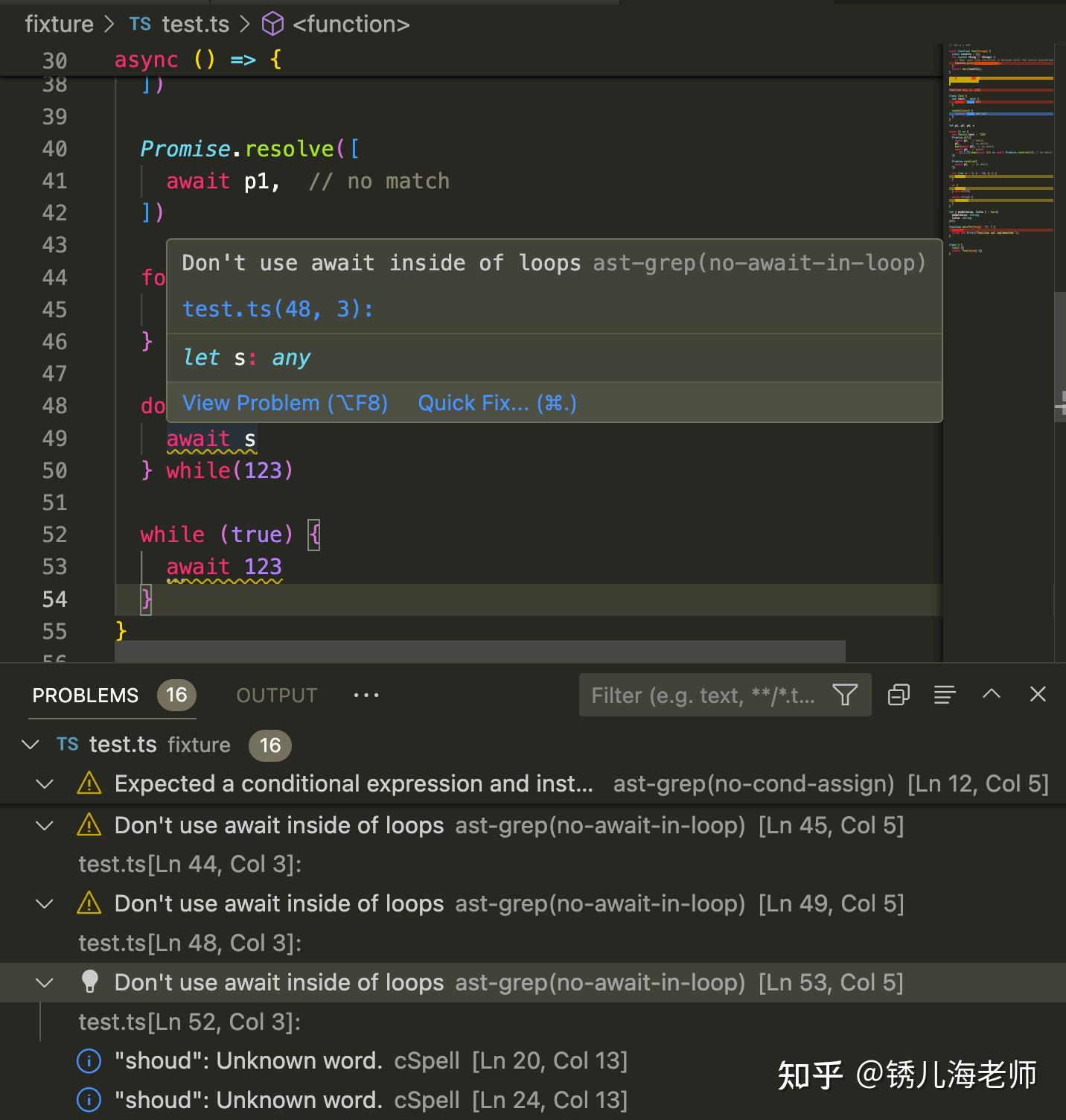Click the View Problem link in the hover popup

(x=285, y=402)
